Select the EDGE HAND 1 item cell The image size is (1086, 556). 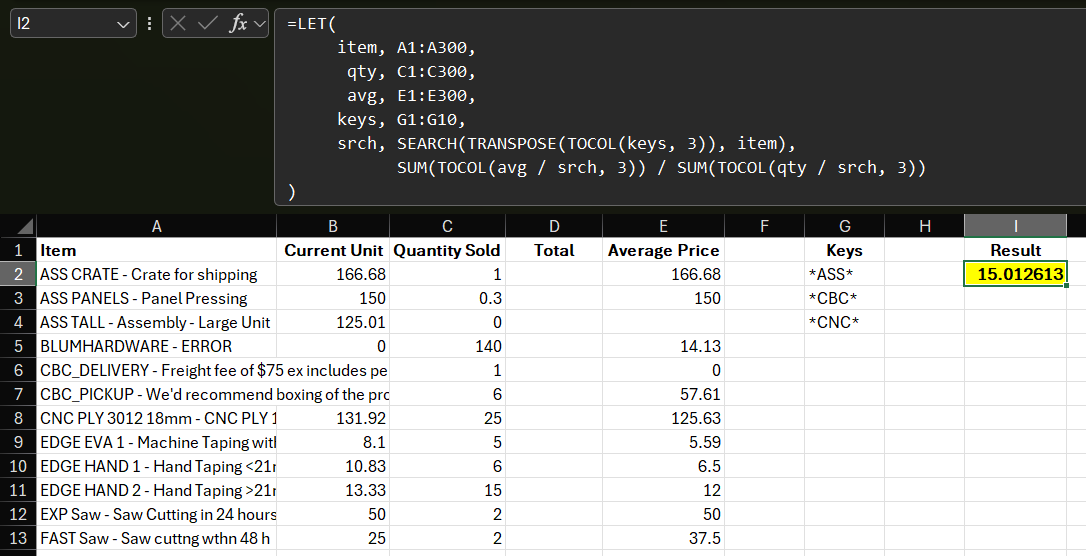pyautogui.click(x=157, y=466)
